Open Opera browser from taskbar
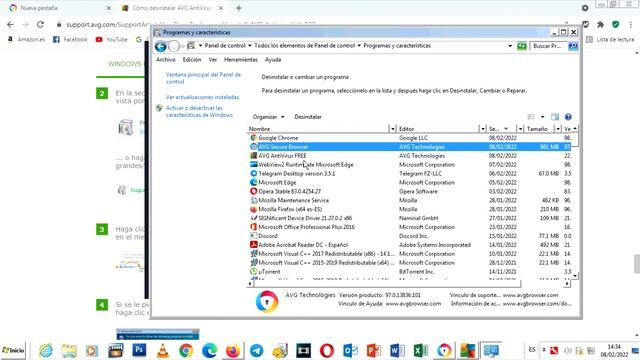The height and width of the screenshot is (360, 640). coord(327,351)
